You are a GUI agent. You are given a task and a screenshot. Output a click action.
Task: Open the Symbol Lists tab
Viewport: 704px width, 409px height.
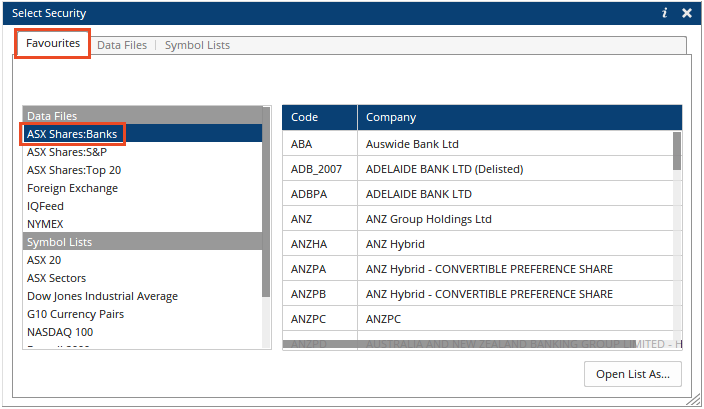(197, 45)
